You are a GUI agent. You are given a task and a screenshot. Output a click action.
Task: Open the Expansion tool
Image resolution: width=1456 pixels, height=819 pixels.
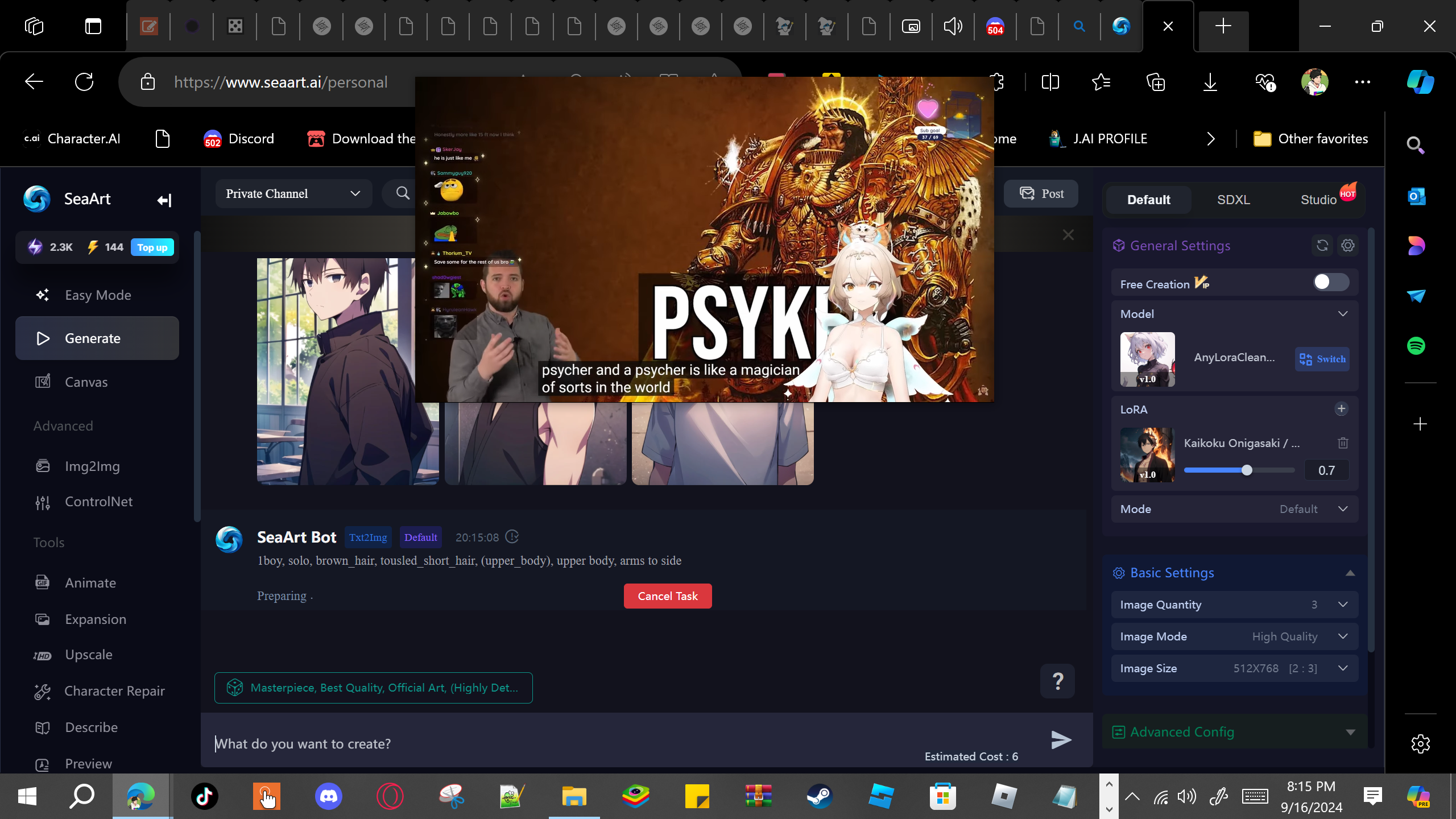[97, 619]
